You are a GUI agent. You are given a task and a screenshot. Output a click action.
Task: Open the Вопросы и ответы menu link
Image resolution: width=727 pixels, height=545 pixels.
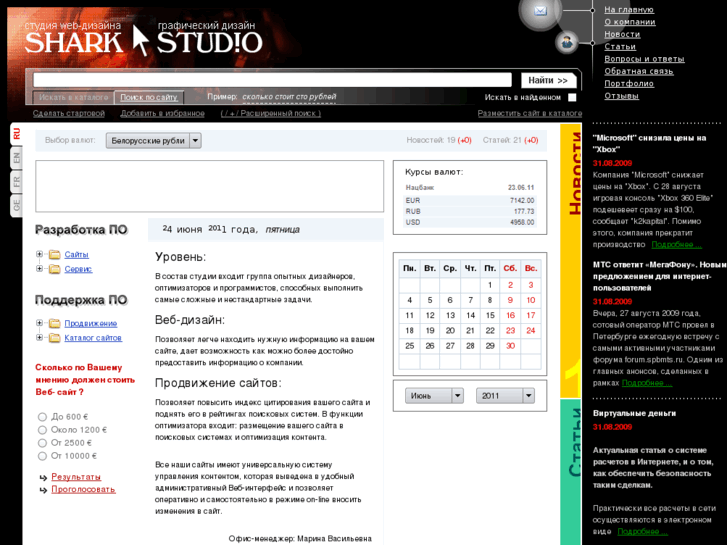click(644, 59)
